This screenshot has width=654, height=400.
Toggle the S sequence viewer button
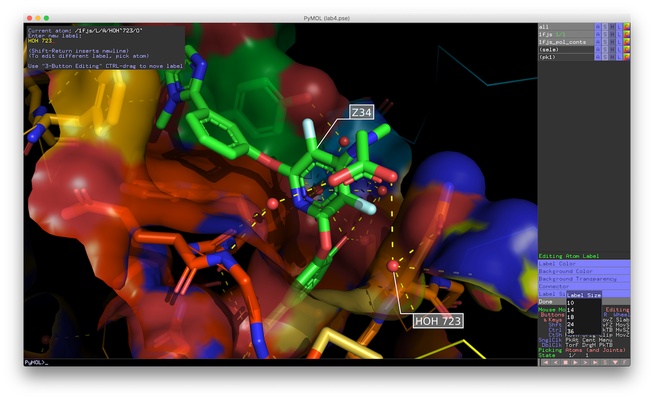point(605,362)
